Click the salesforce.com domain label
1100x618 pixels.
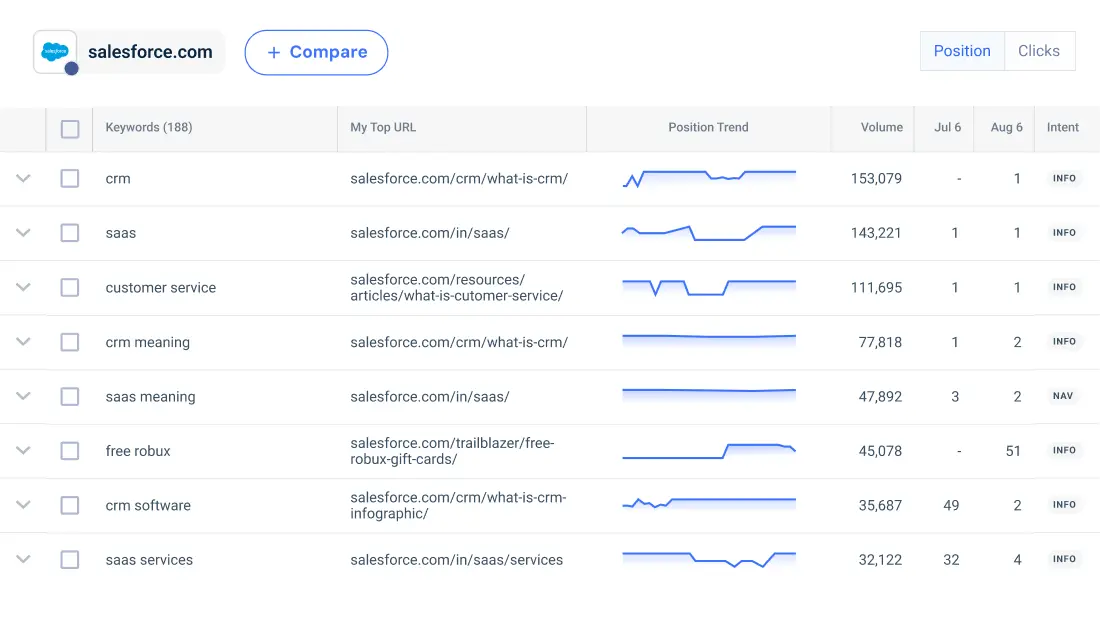pos(150,52)
